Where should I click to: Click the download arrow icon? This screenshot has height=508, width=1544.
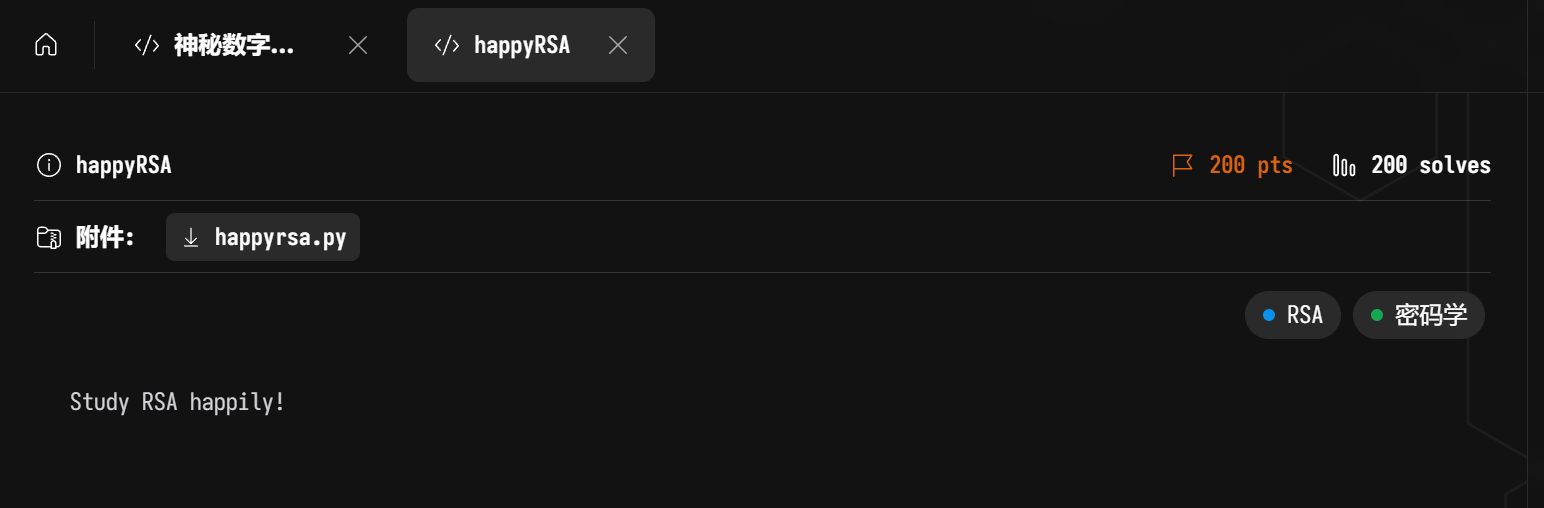pyautogui.click(x=191, y=237)
